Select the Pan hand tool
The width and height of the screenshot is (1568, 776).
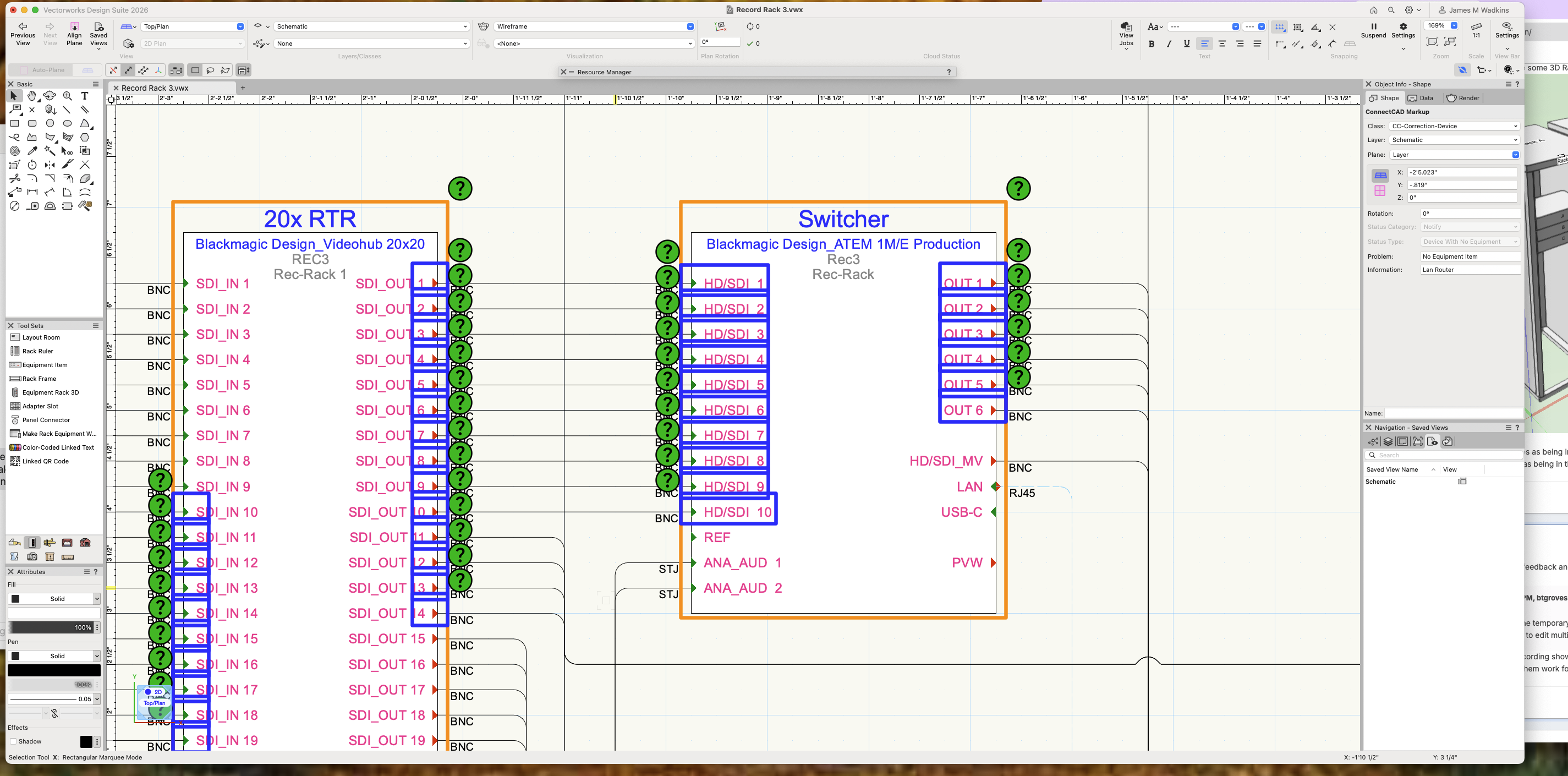point(32,96)
